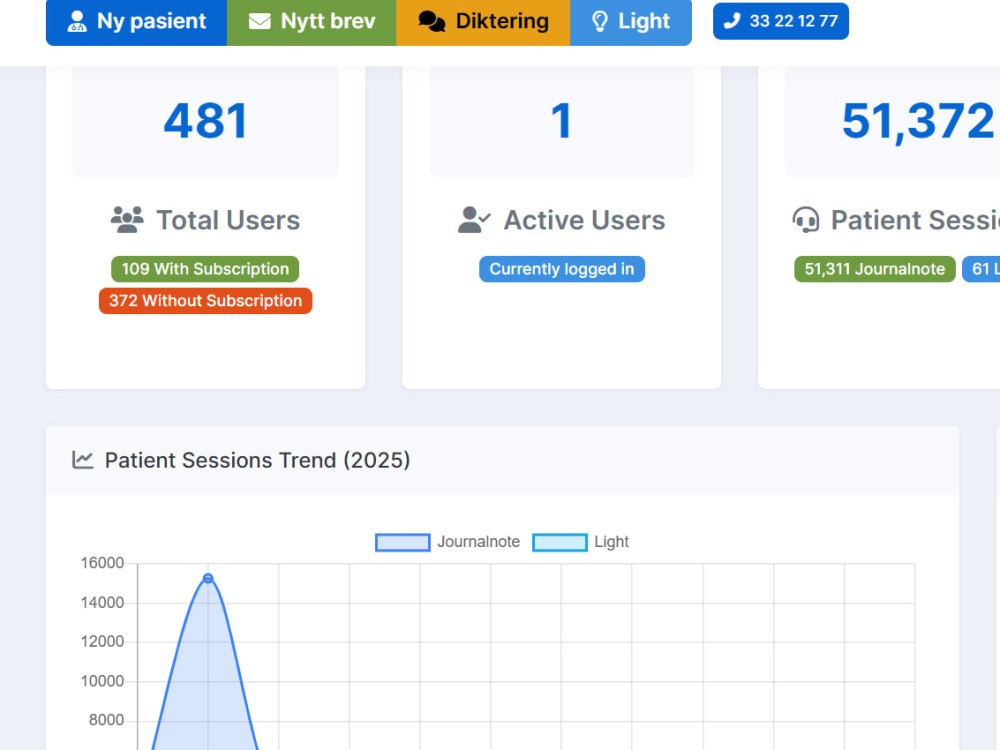Click the envelope icon on Nytt brev
The height and width of the screenshot is (750, 1000).
pos(260,22)
